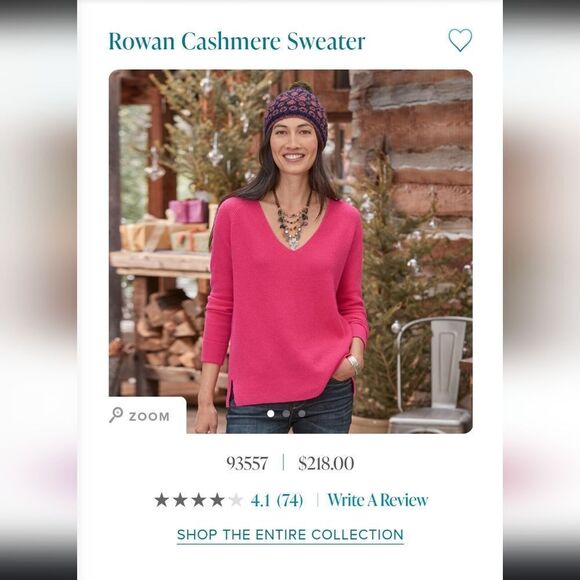This screenshot has height=580, width=580.
Task: Click the first rating star
Action: pyautogui.click(x=162, y=500)
